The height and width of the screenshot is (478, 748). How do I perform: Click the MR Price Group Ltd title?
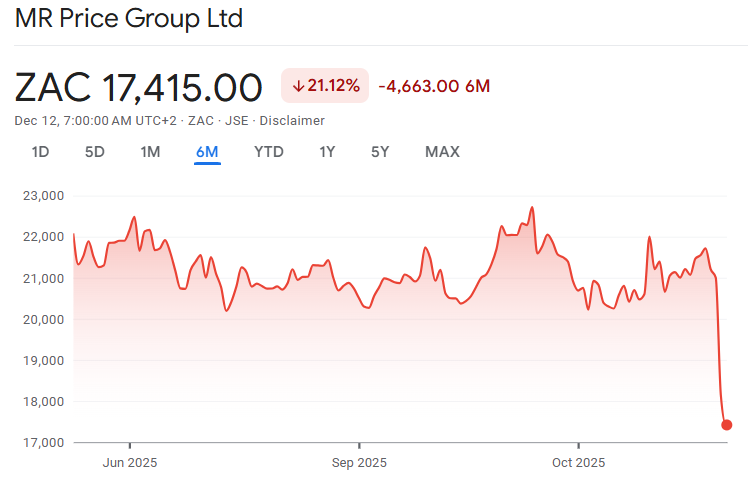tap(129, 19)
